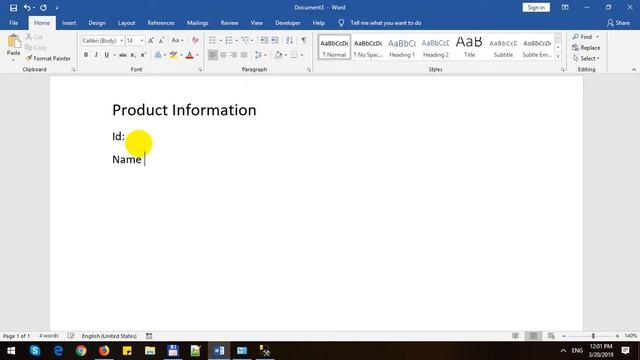This screenshot has height=360, width=640.
Task: Apply the yellow text highlight color
Action: (173, 55)
